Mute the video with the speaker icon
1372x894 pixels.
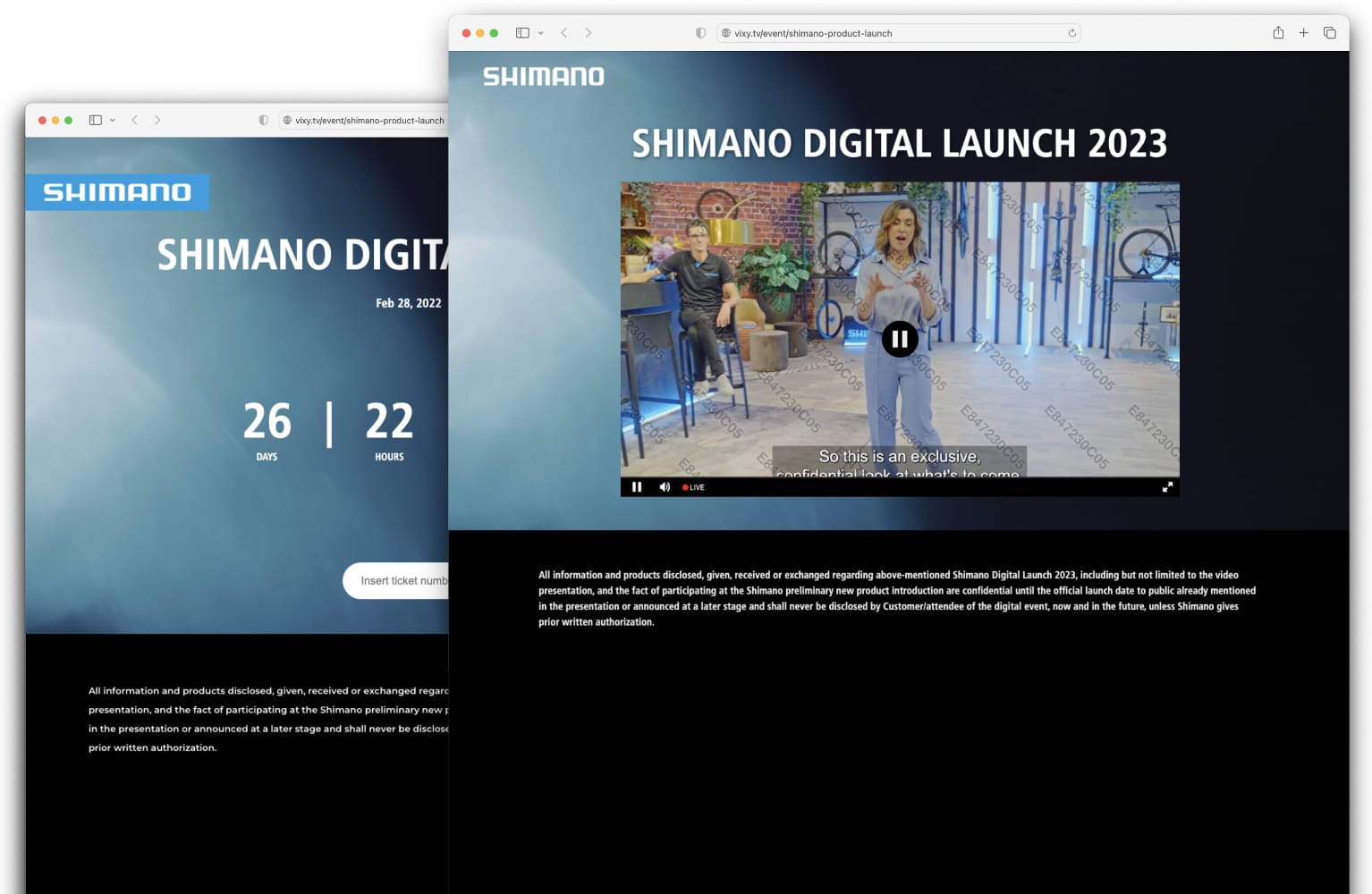[x=665, y=487]
